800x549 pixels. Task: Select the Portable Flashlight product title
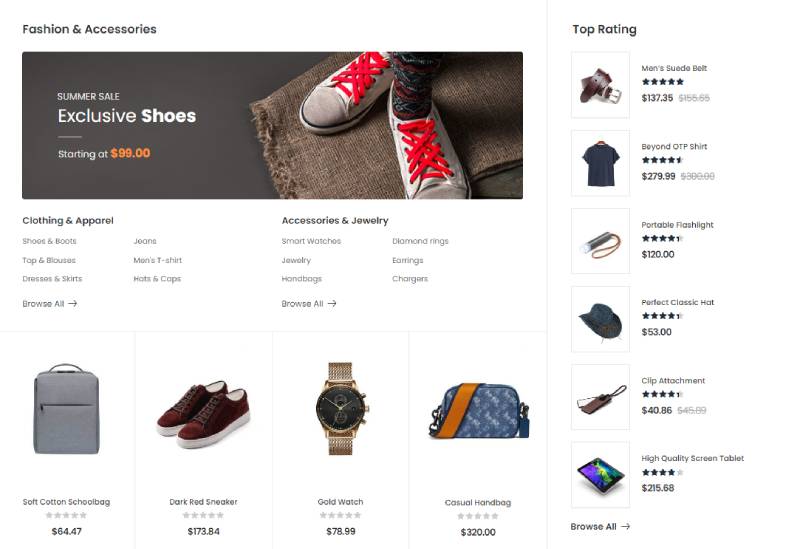tap(678, 225)
